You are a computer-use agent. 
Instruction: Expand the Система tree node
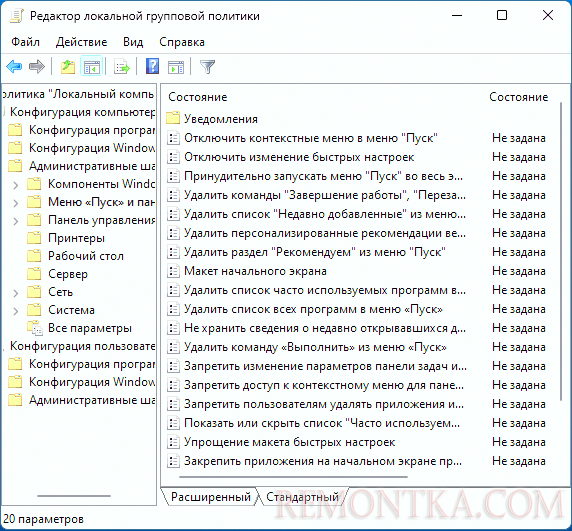[x=16, y=311]
